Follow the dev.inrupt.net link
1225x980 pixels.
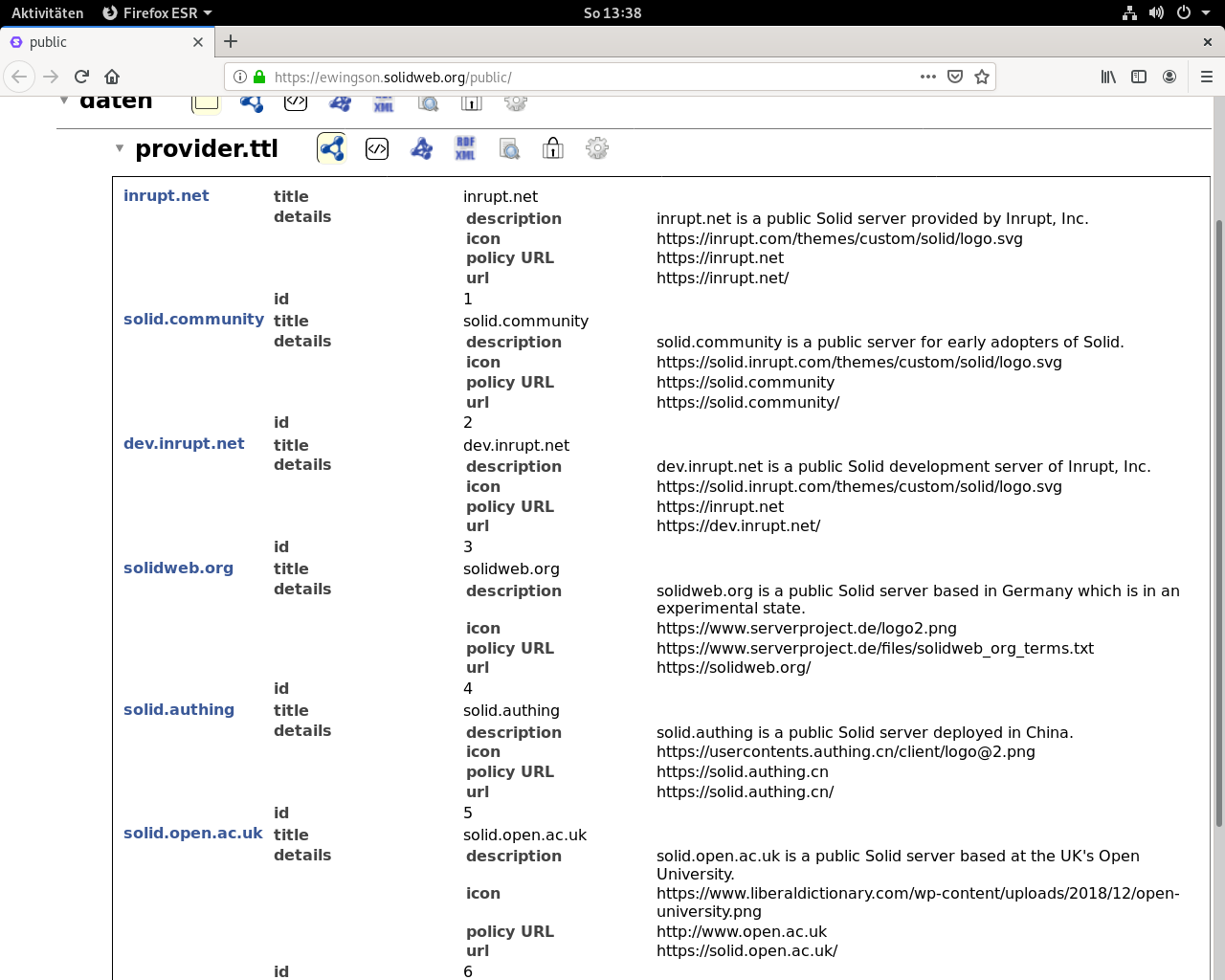point(184,443)
